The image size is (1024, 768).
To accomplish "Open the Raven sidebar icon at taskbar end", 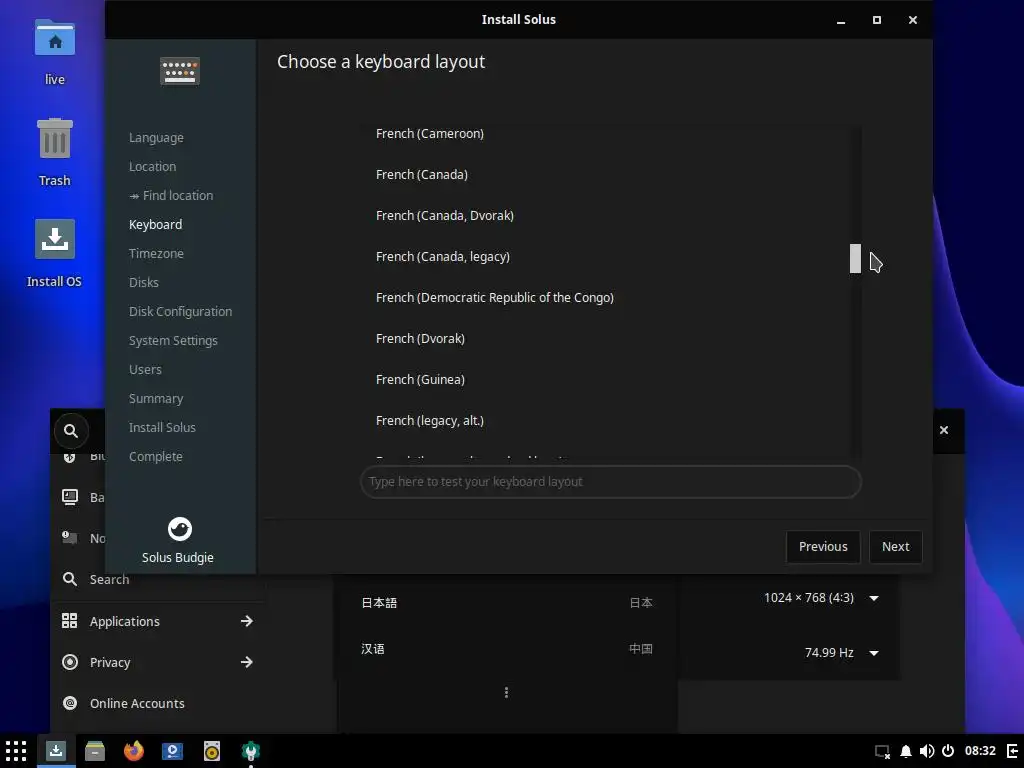I will [1012, 752].
